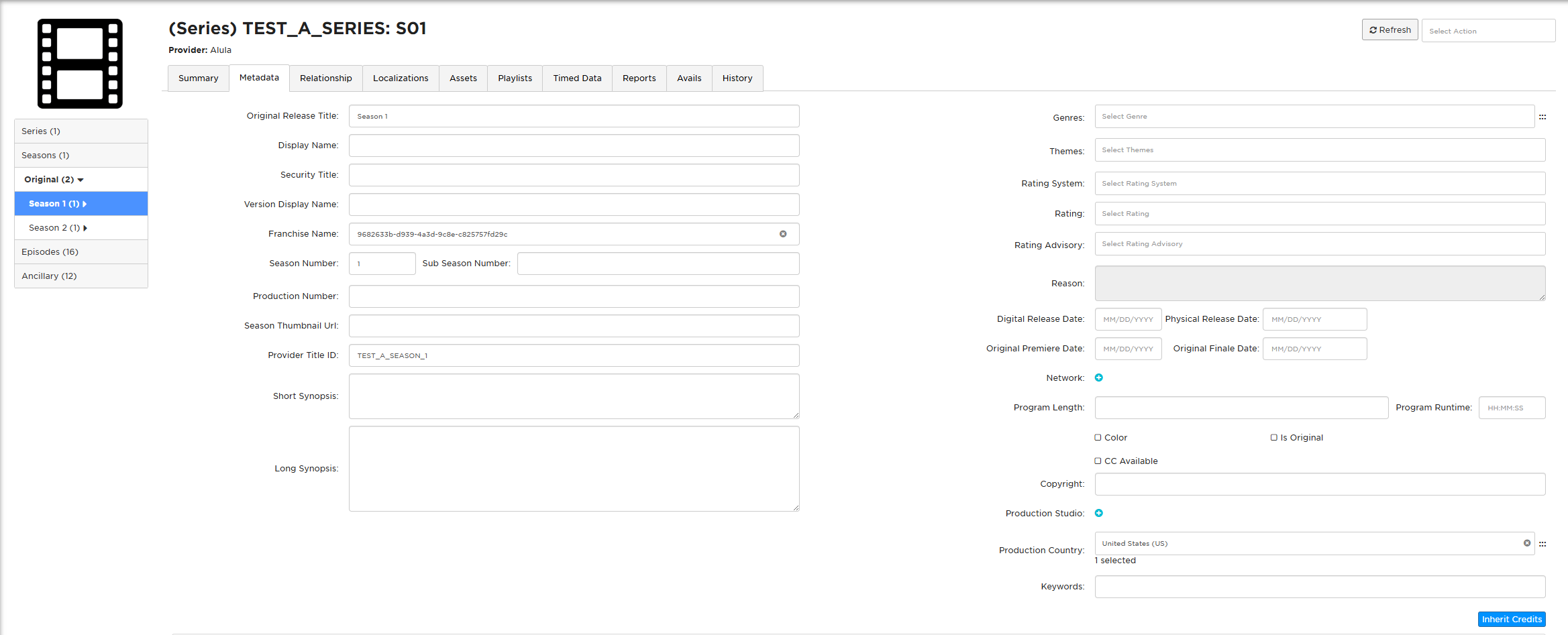
Task: Open the Playlists tab
Action: pos(515,78)
